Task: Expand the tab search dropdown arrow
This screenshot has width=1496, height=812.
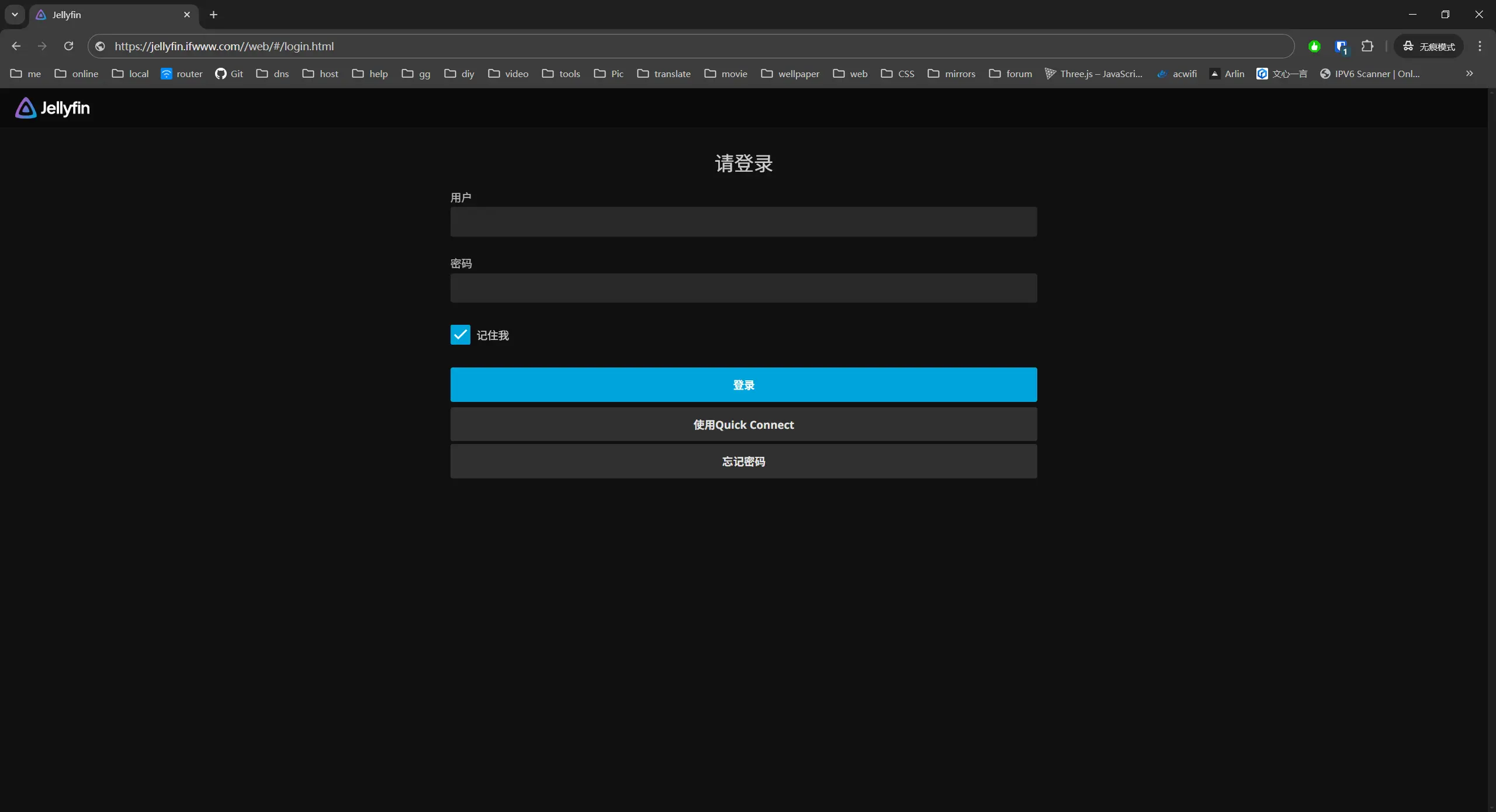Action: [x=15, y=15]
